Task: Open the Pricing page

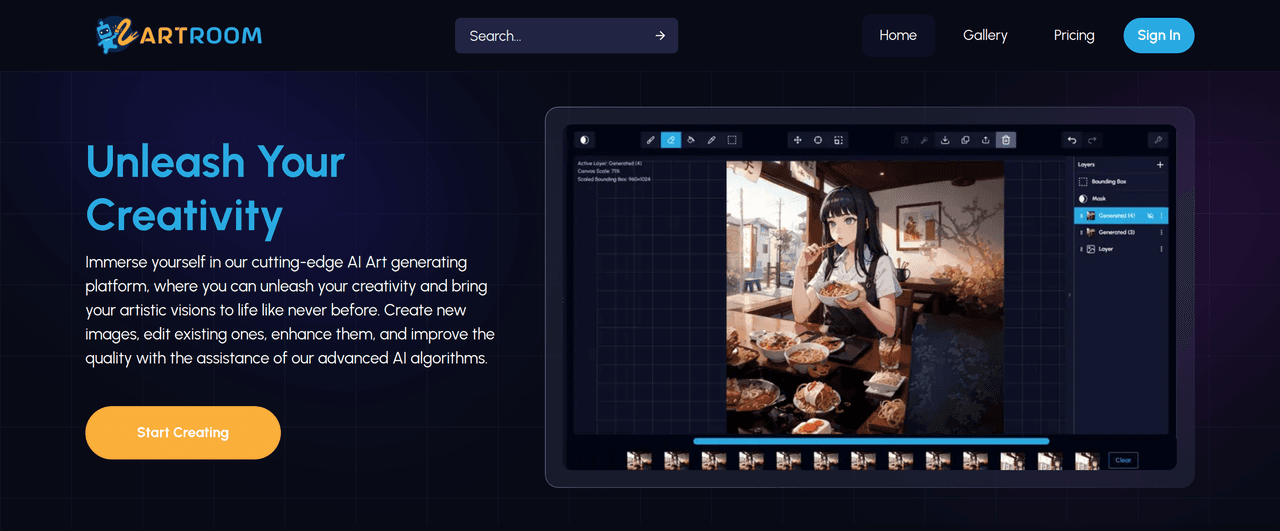Action: (x=1074, y=36)
